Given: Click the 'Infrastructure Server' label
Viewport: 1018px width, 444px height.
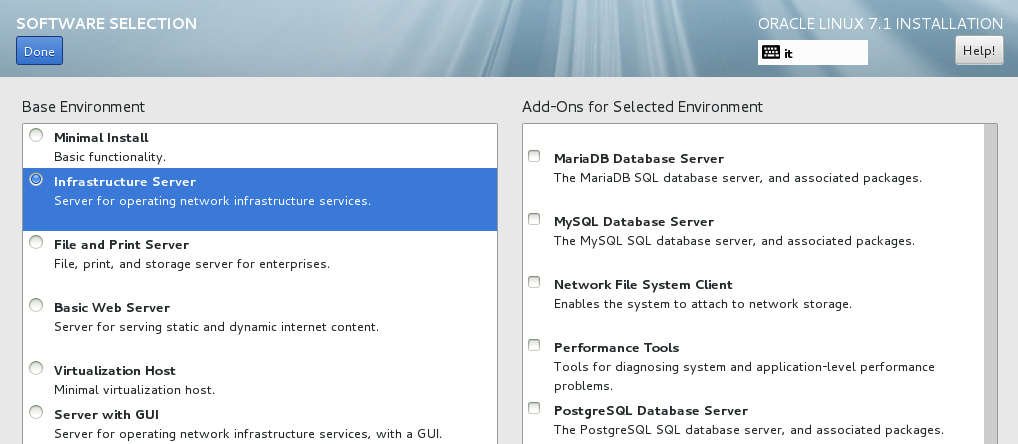Looking at the screenshot, I should (125, 182).
